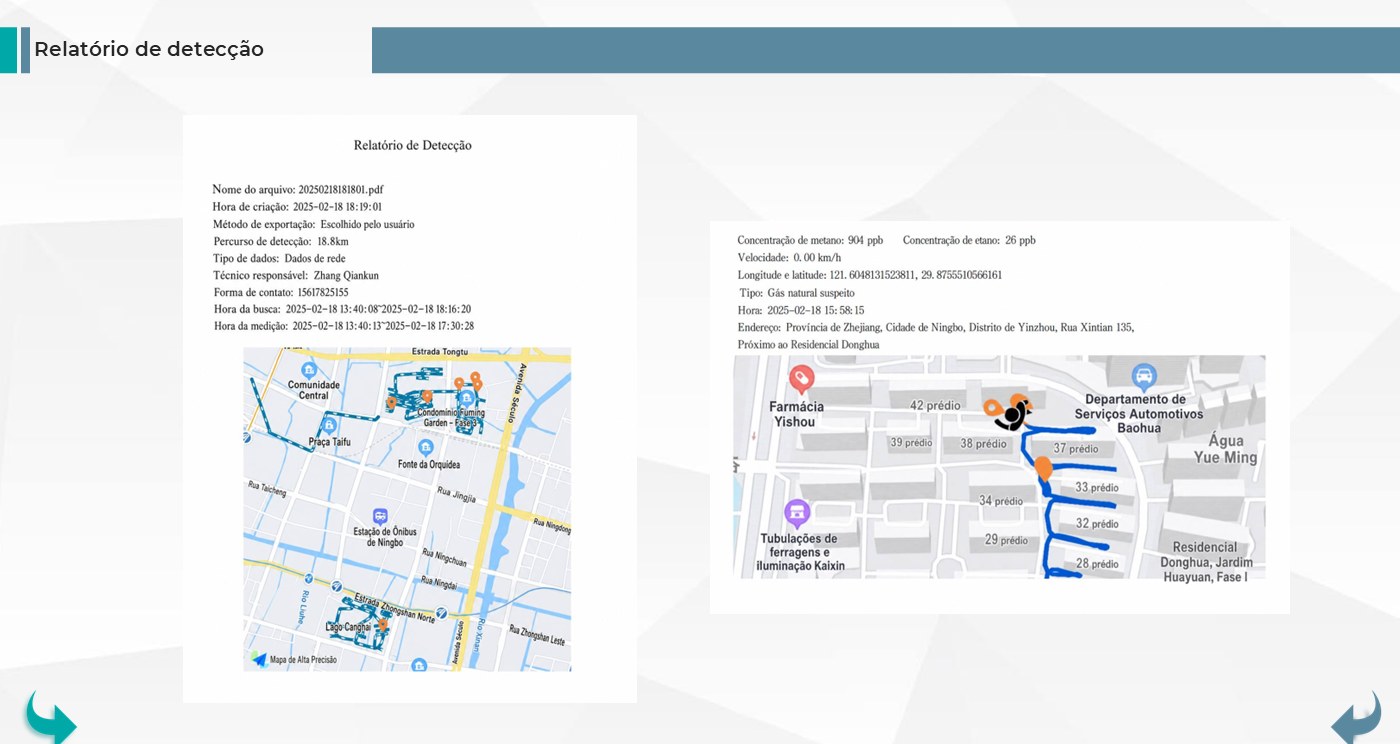Click the Tipo de dados: Dados de rede line

coord(279,258)
